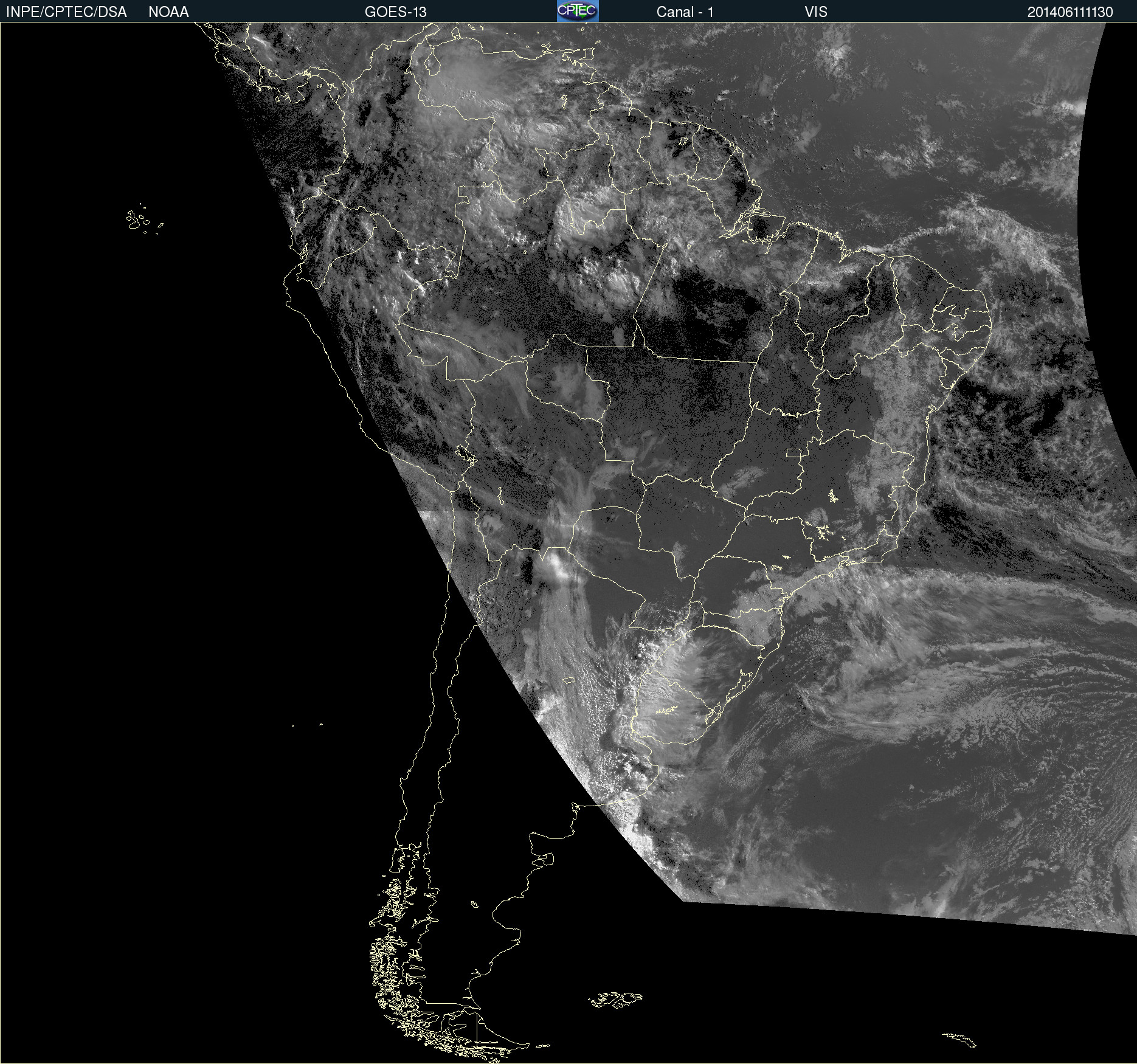Click the INPE/CPTEC/DSA header label
Viewport: 1137px width, 1064px height.
66,12
